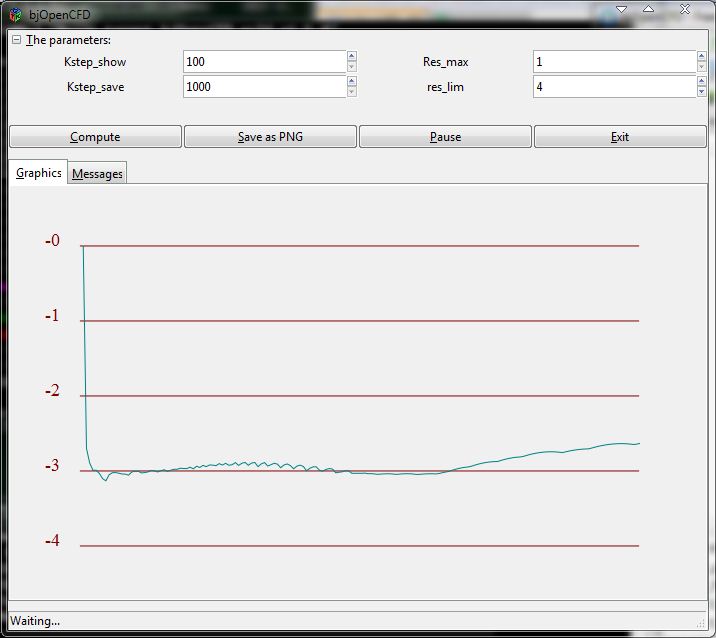Increase res_lim value with up arrow
Image resolution: width=716 pixels, height=638 pixels.
pos(701,82)
